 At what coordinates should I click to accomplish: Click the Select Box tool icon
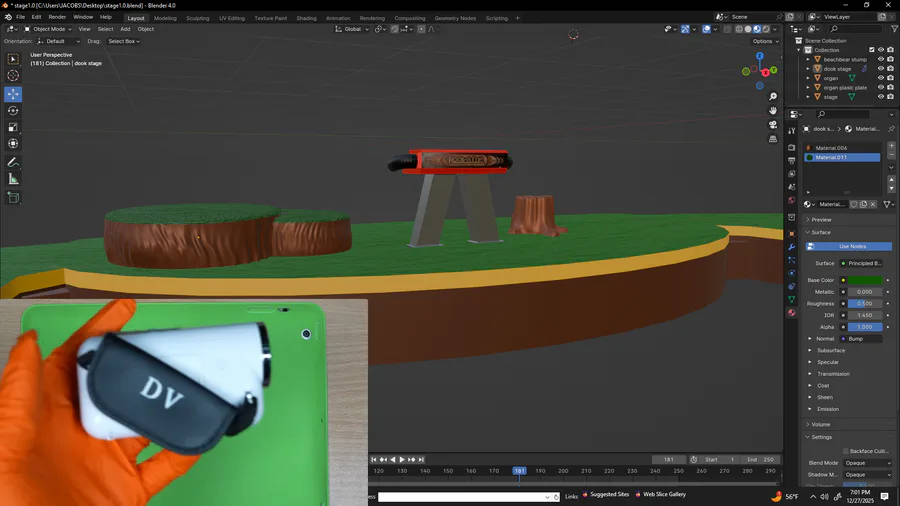(x=13, y=59)
